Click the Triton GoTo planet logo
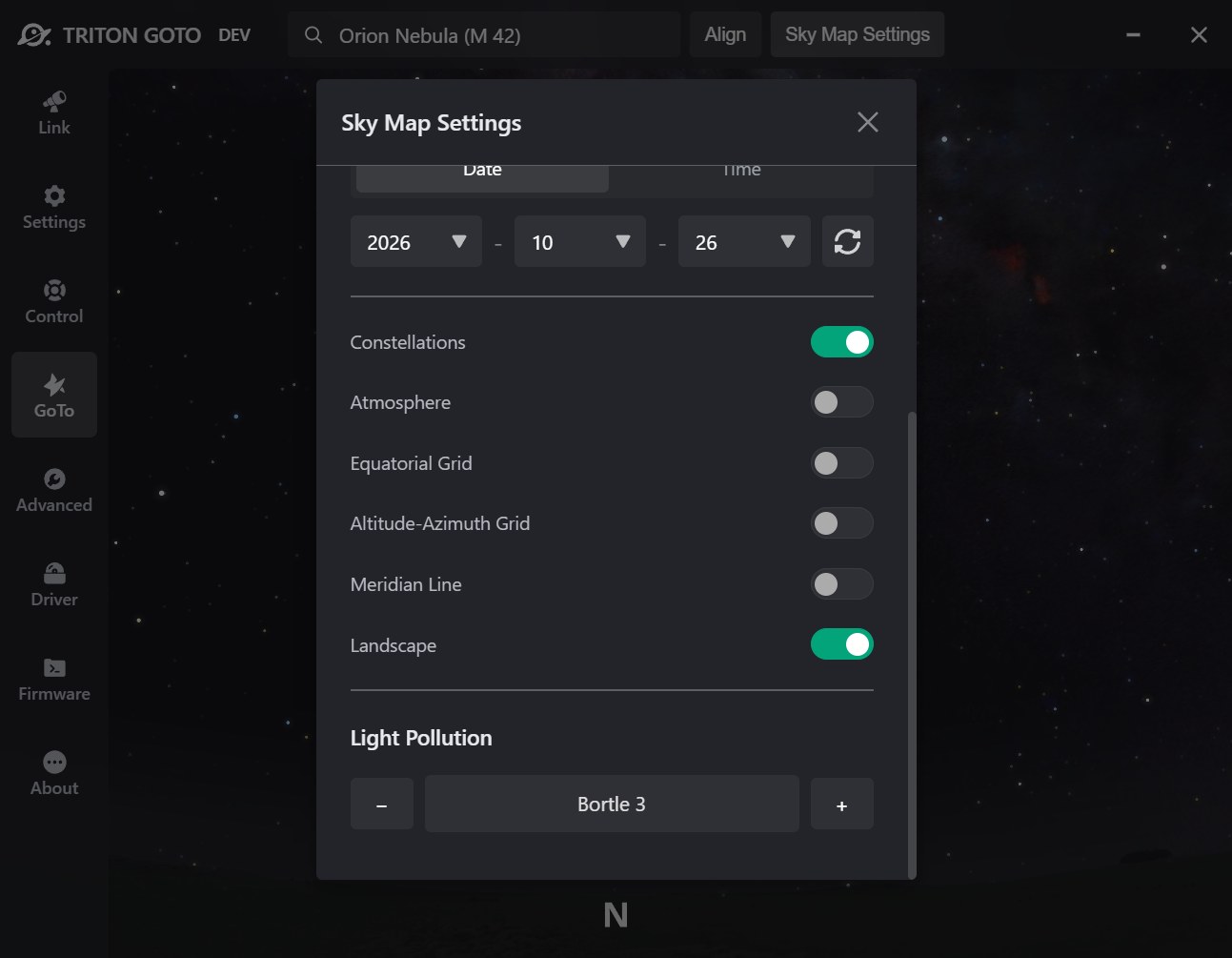 point(34,35)
